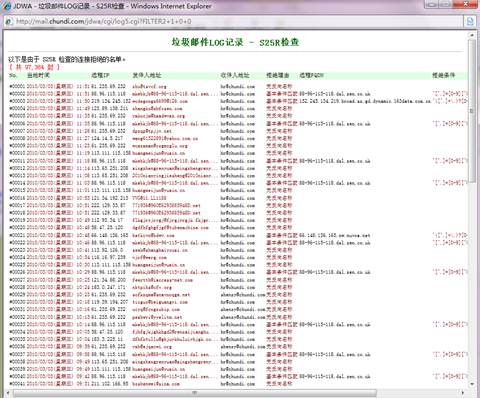Minimize the JDWA log window
The image size is (480, 398).
click(431, 4)
